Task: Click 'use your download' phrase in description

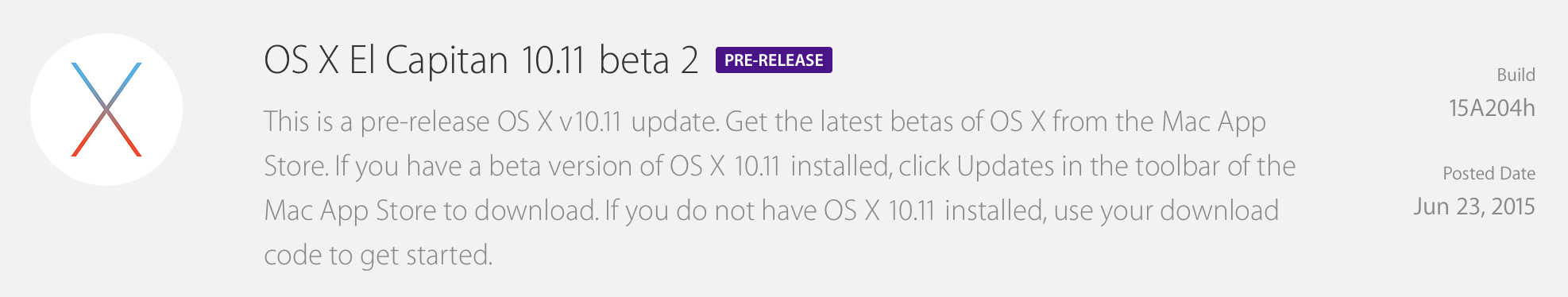Action: pyautogui.click(x=1166, y=210)
